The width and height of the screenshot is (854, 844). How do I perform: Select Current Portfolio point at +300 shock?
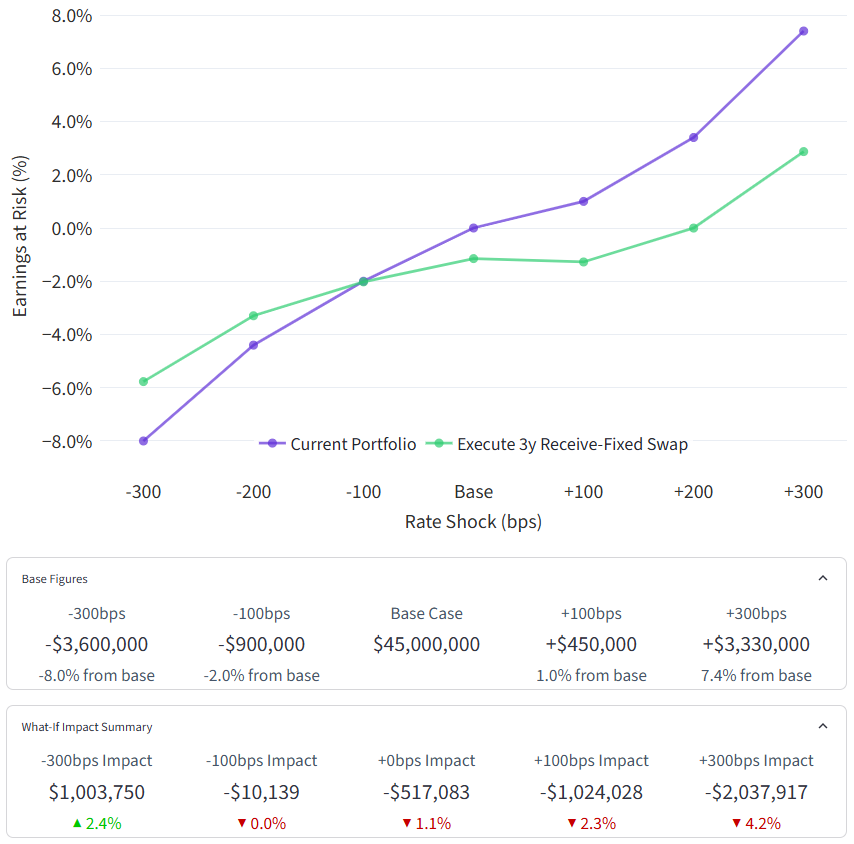(x=803, y=31)
